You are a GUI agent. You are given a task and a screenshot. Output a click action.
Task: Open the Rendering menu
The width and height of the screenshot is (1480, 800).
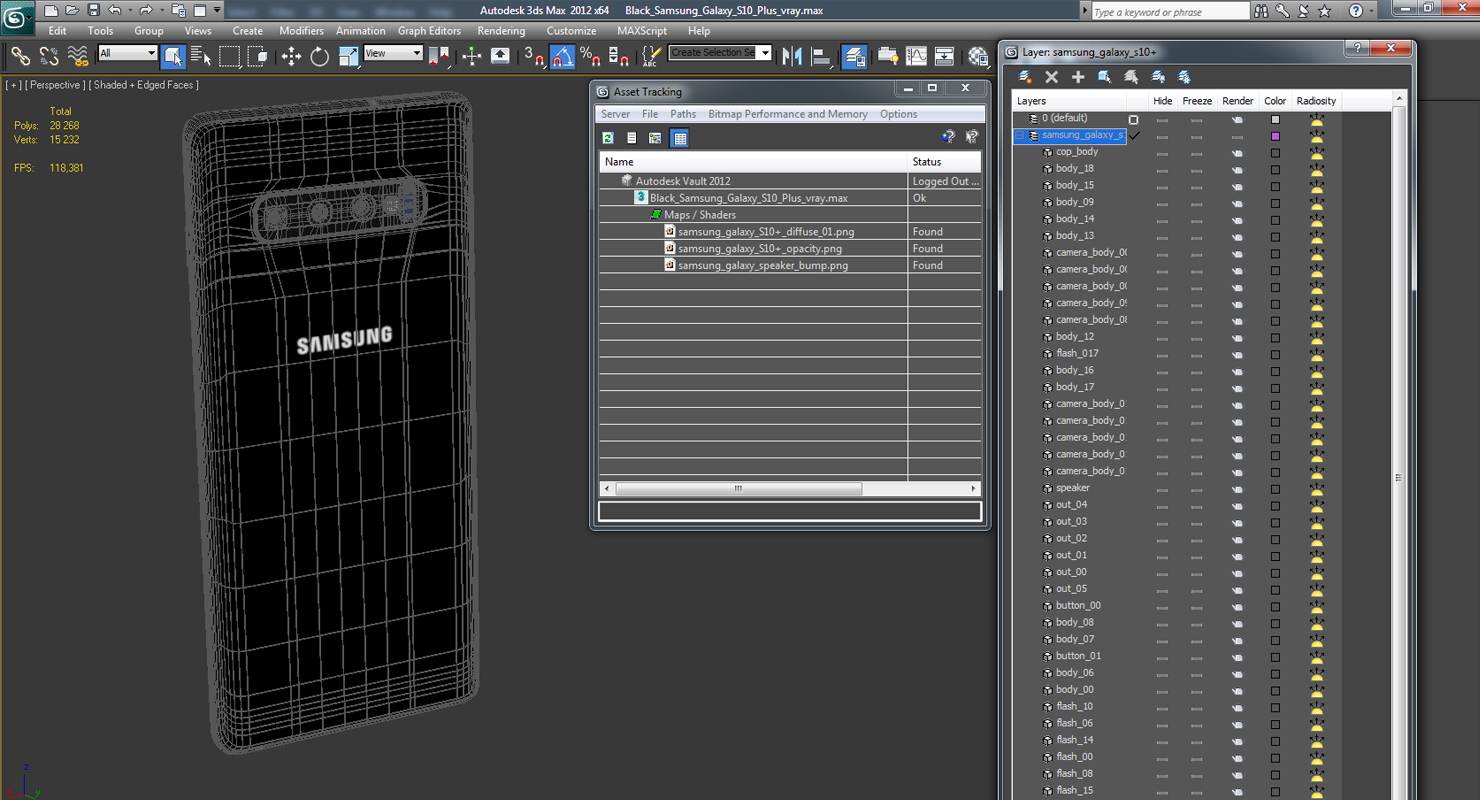tap(501, 31)
